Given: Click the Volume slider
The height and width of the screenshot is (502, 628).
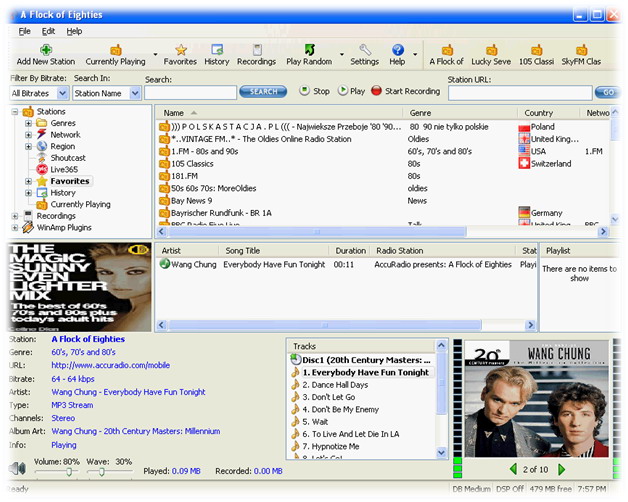Looking at the screenshot, I should [x=68, y=472].
